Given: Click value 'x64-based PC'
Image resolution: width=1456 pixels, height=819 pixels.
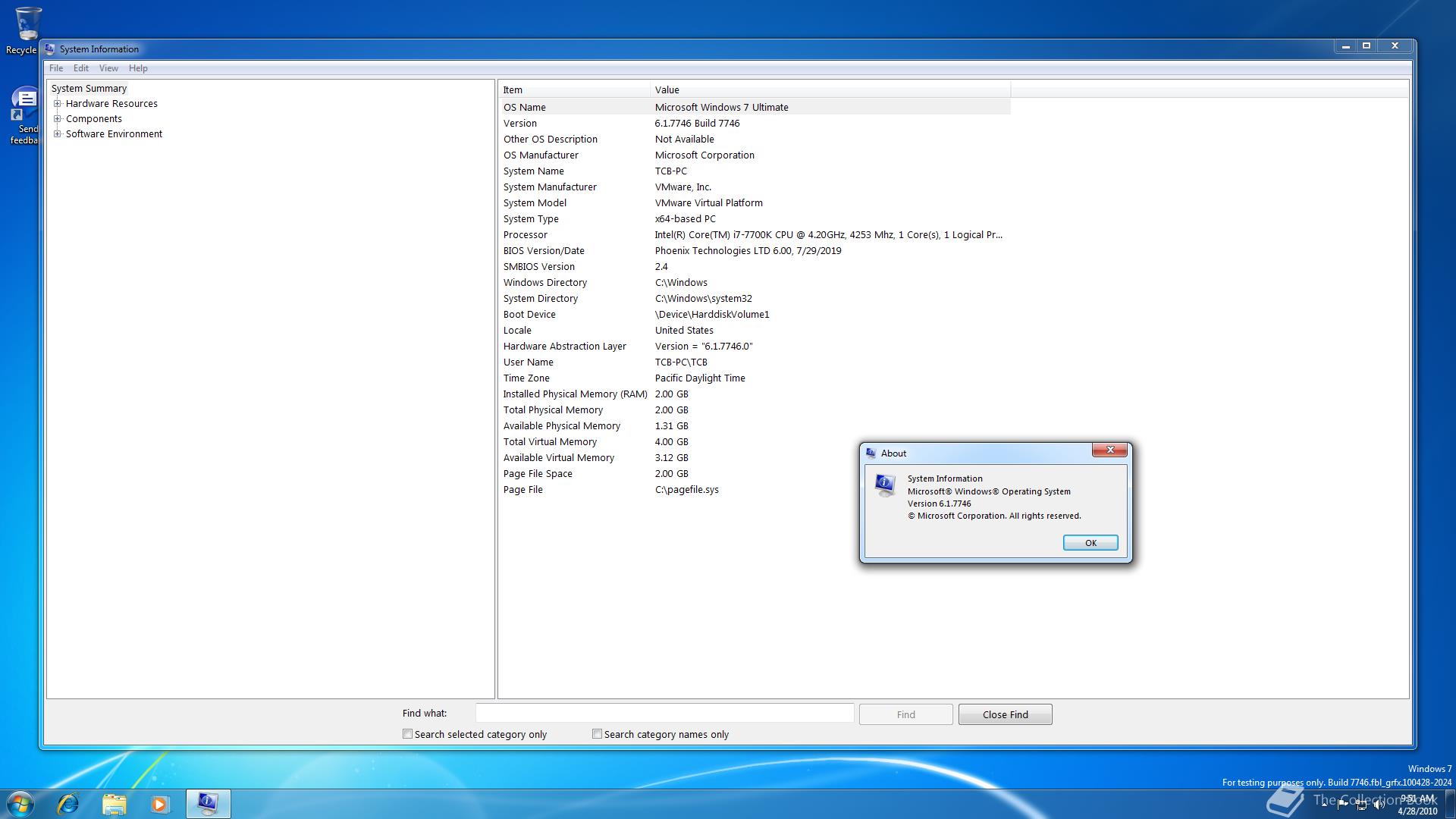Looking at the screenshot, I should point(686,219).
